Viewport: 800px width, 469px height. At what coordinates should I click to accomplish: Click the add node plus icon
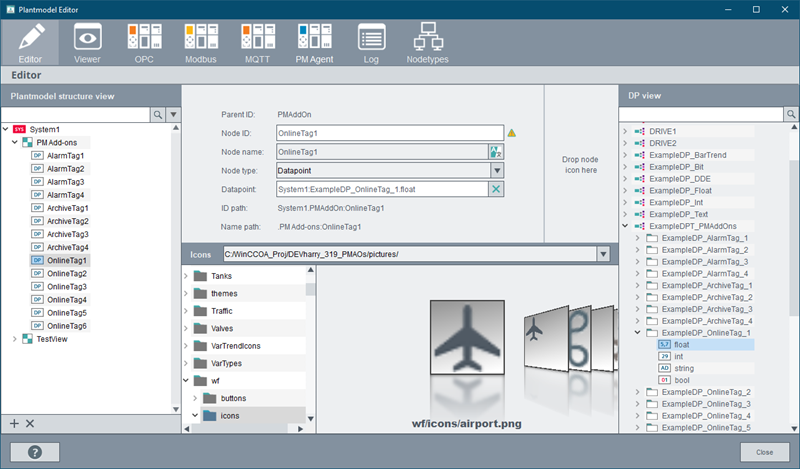click(x=14, y=424)
